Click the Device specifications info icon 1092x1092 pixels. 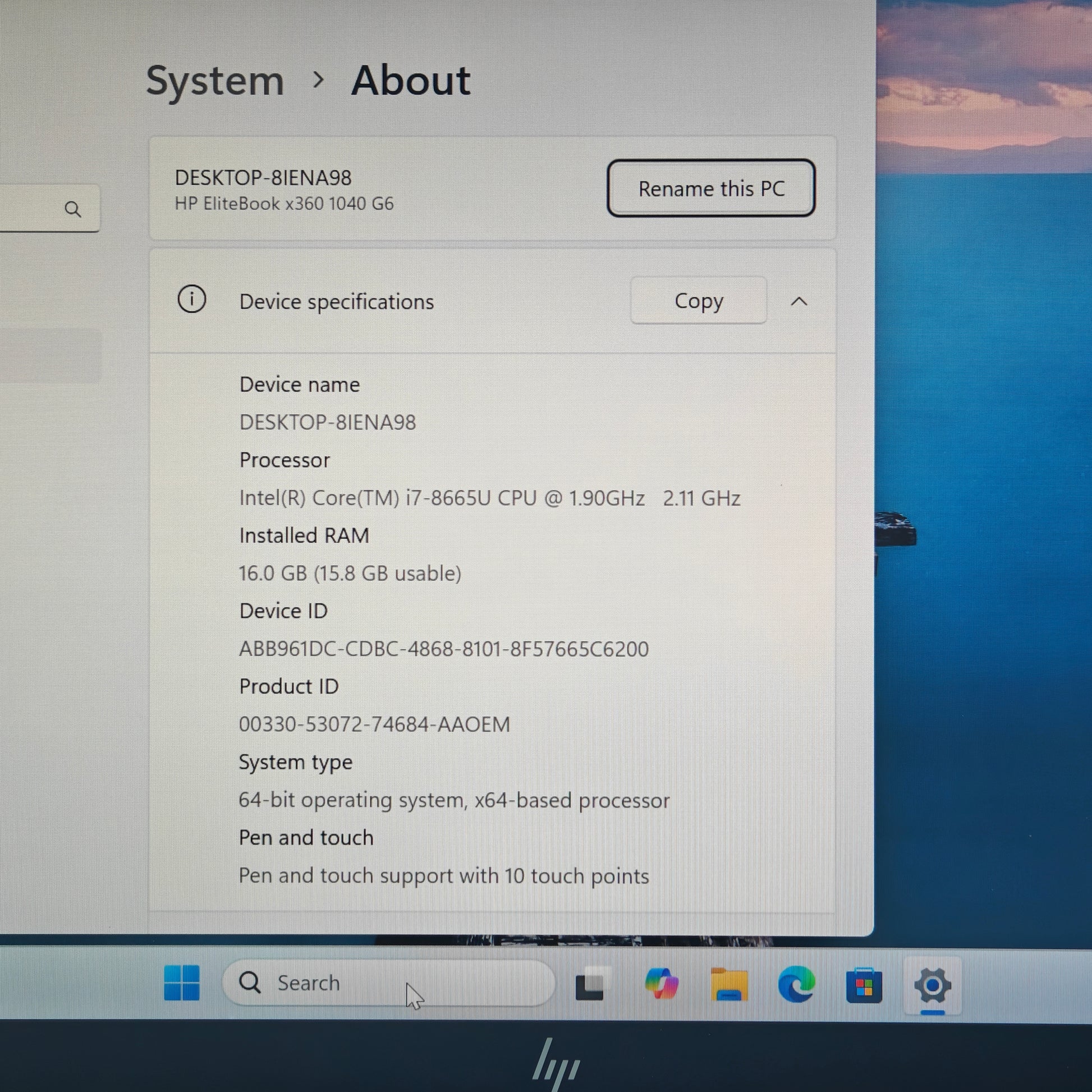click(191, 299)
